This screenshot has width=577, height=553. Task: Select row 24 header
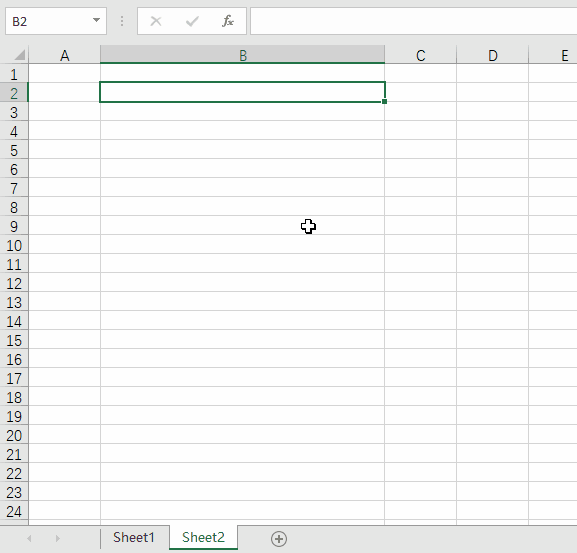14,511
